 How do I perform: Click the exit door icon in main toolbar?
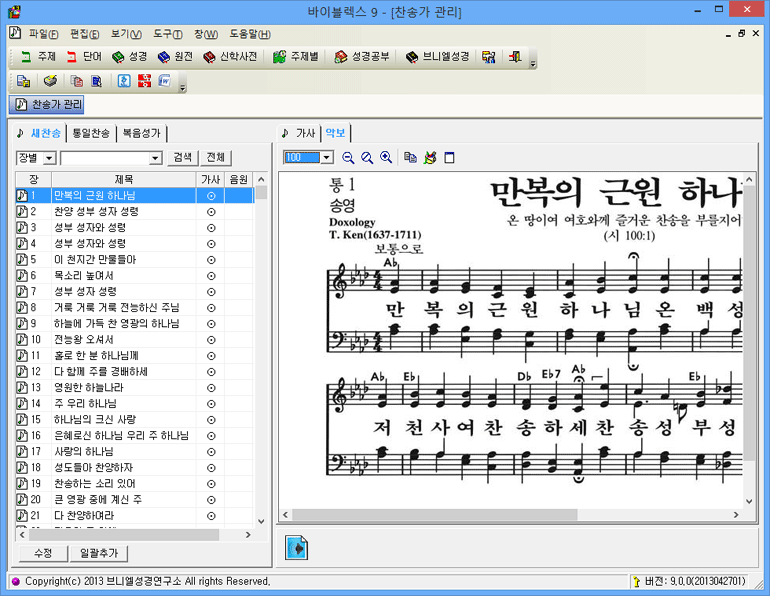click(515, 57)
